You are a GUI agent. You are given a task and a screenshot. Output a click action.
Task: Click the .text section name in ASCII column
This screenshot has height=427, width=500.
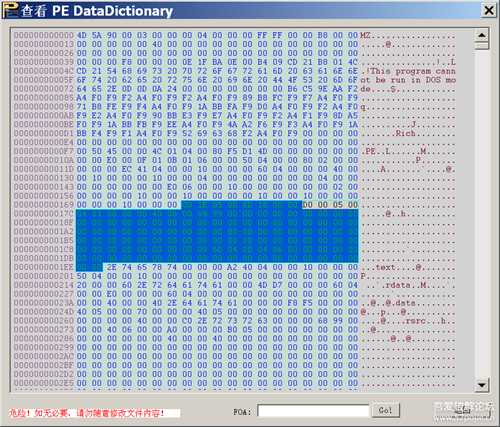[x=385, y=267]
